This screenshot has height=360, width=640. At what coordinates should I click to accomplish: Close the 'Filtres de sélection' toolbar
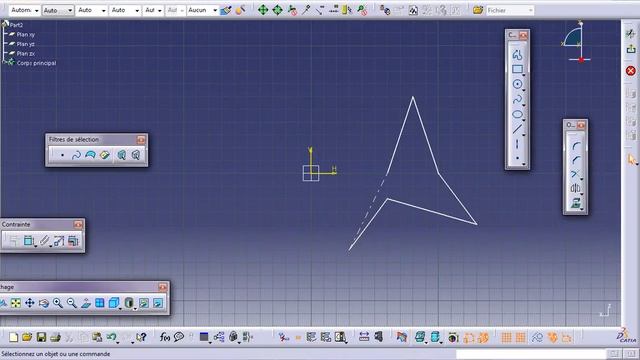coord(141,140)
